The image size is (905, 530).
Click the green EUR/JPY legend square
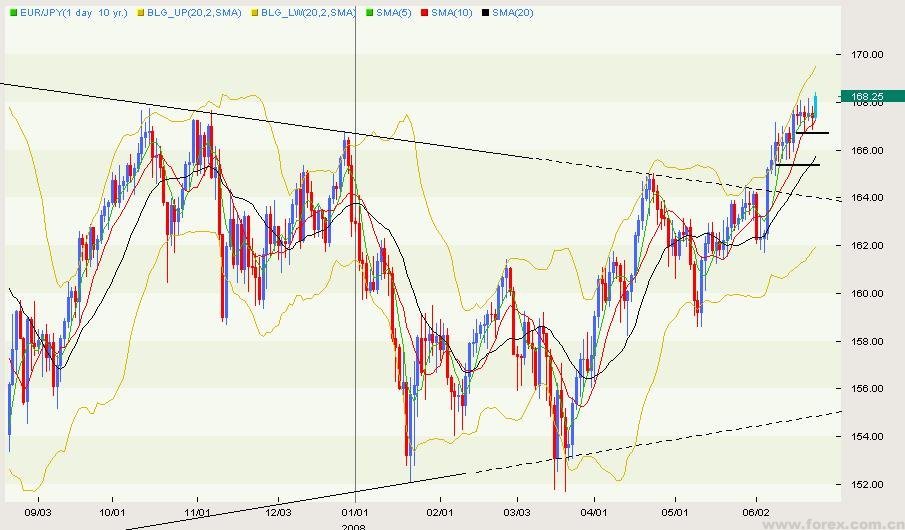pos(14,12)
